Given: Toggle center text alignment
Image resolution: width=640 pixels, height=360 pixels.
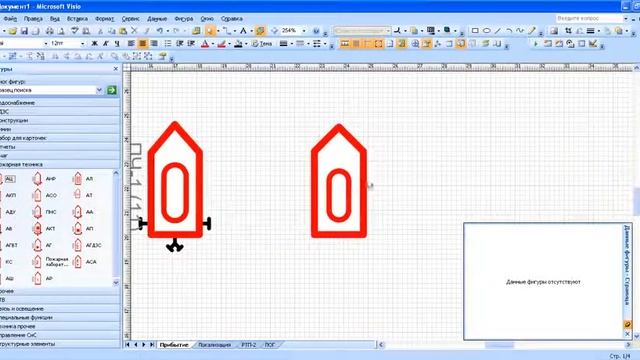Looking at the screenshot, I should [142, 44].
